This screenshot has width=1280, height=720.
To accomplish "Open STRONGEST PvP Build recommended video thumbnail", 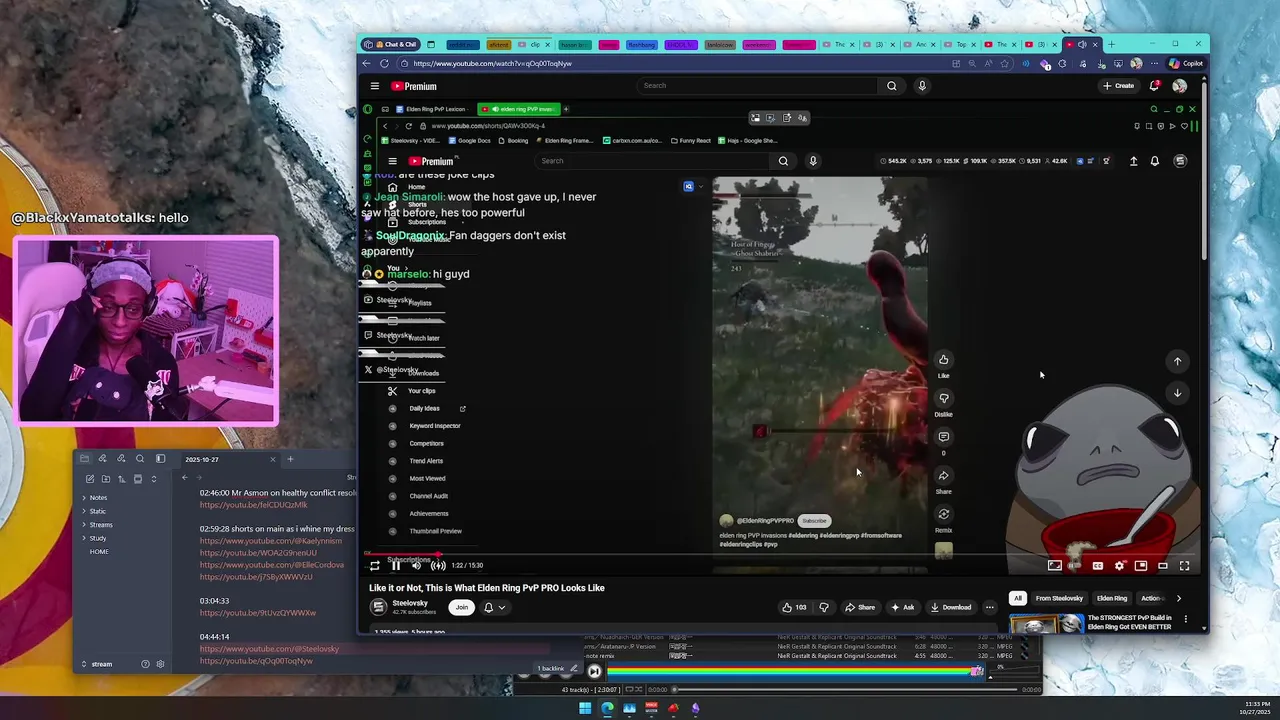I will [x=1046, y=624].
